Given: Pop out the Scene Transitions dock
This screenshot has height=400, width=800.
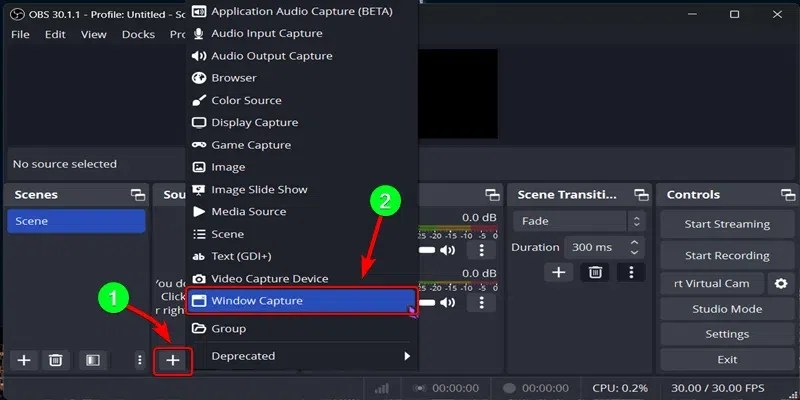Looking at the screenshot, I should (641, 194).
